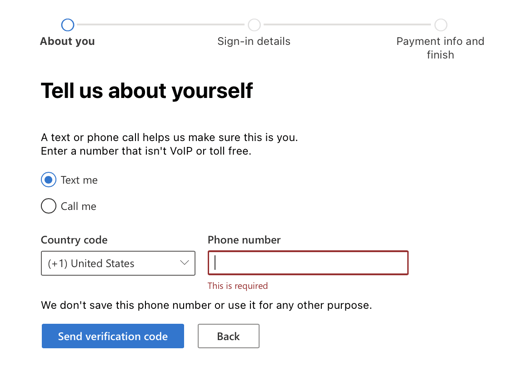Screen dimensions: 510x380
Task: Go to the About you step label
Action: tap(67, 41)
